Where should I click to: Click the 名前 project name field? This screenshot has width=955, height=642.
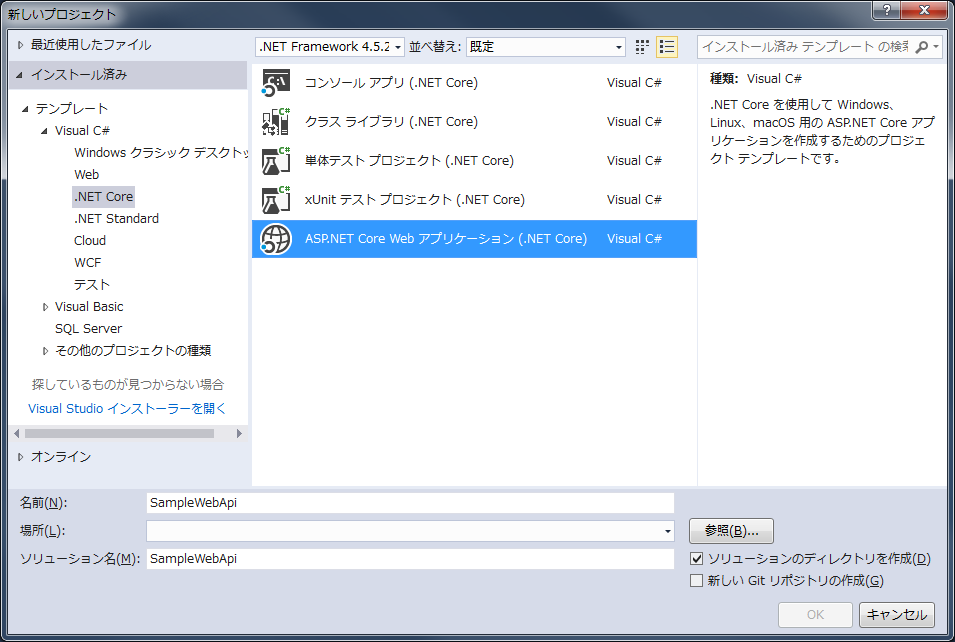410,503
